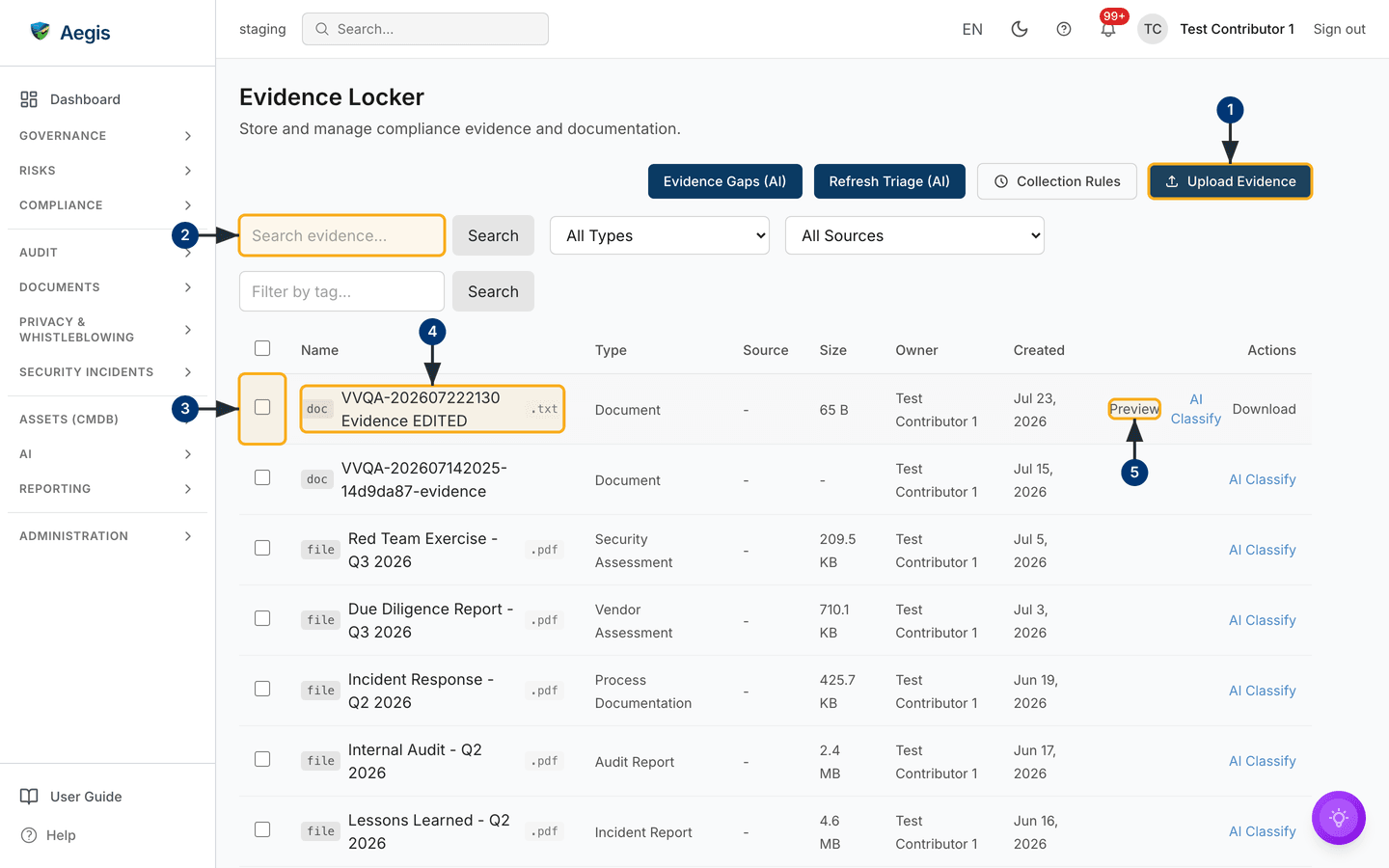Open the AI sidebar menu
Image resolution: width=1389 pixels, height=868 pixels.
click(x=106, y=454)
